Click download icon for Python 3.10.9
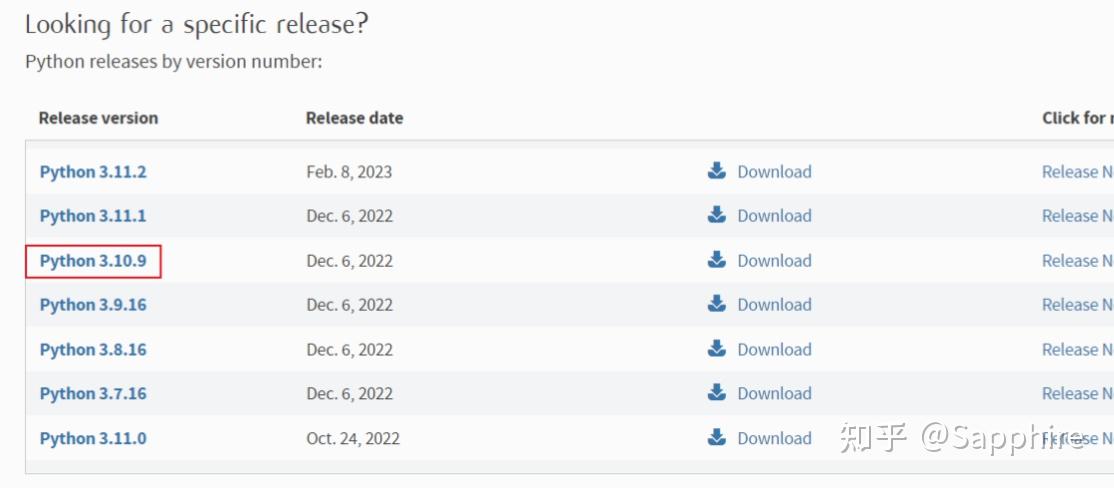Image resolution: width=1114 pixels, height=488 pixels. [716, 260]
